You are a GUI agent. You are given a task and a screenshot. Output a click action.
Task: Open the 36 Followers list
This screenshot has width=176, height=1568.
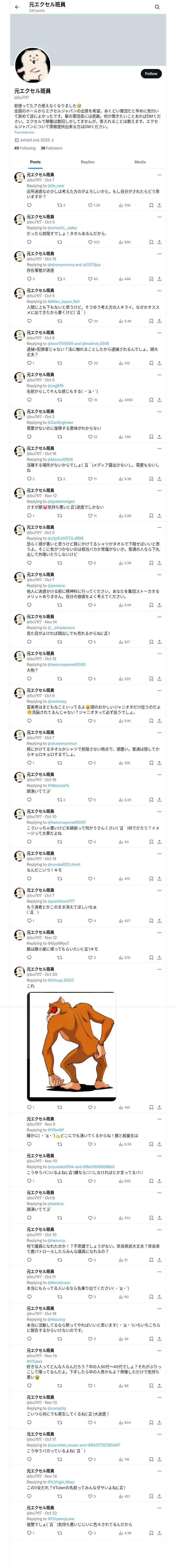click(x=52, y=148)
